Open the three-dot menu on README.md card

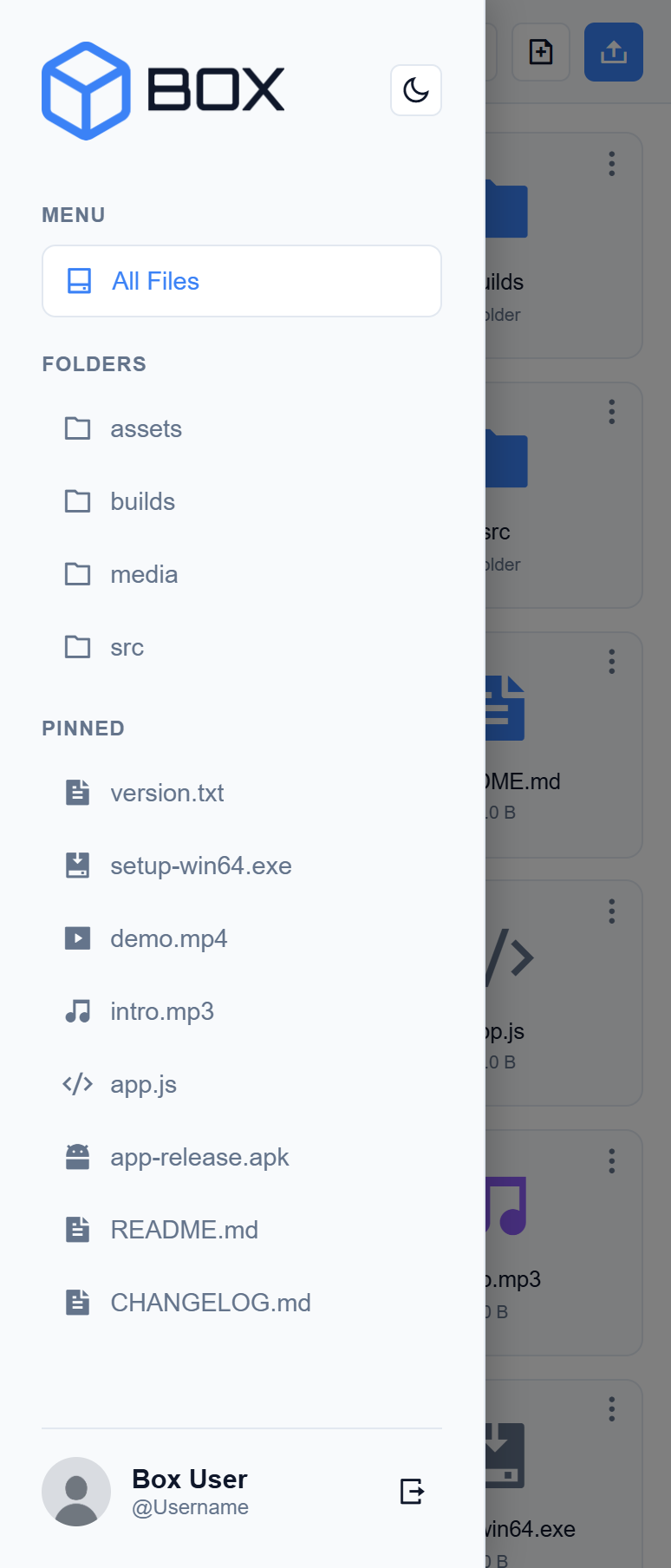tap(611, 662)
